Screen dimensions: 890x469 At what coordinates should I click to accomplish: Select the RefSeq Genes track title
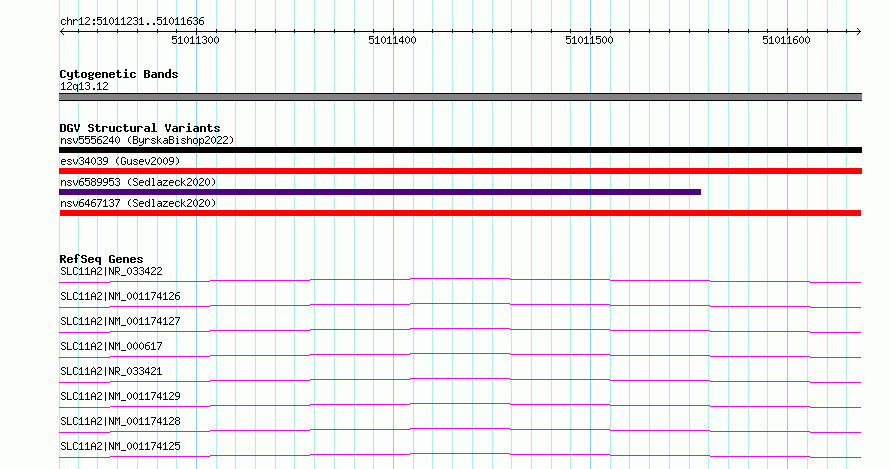101,259
